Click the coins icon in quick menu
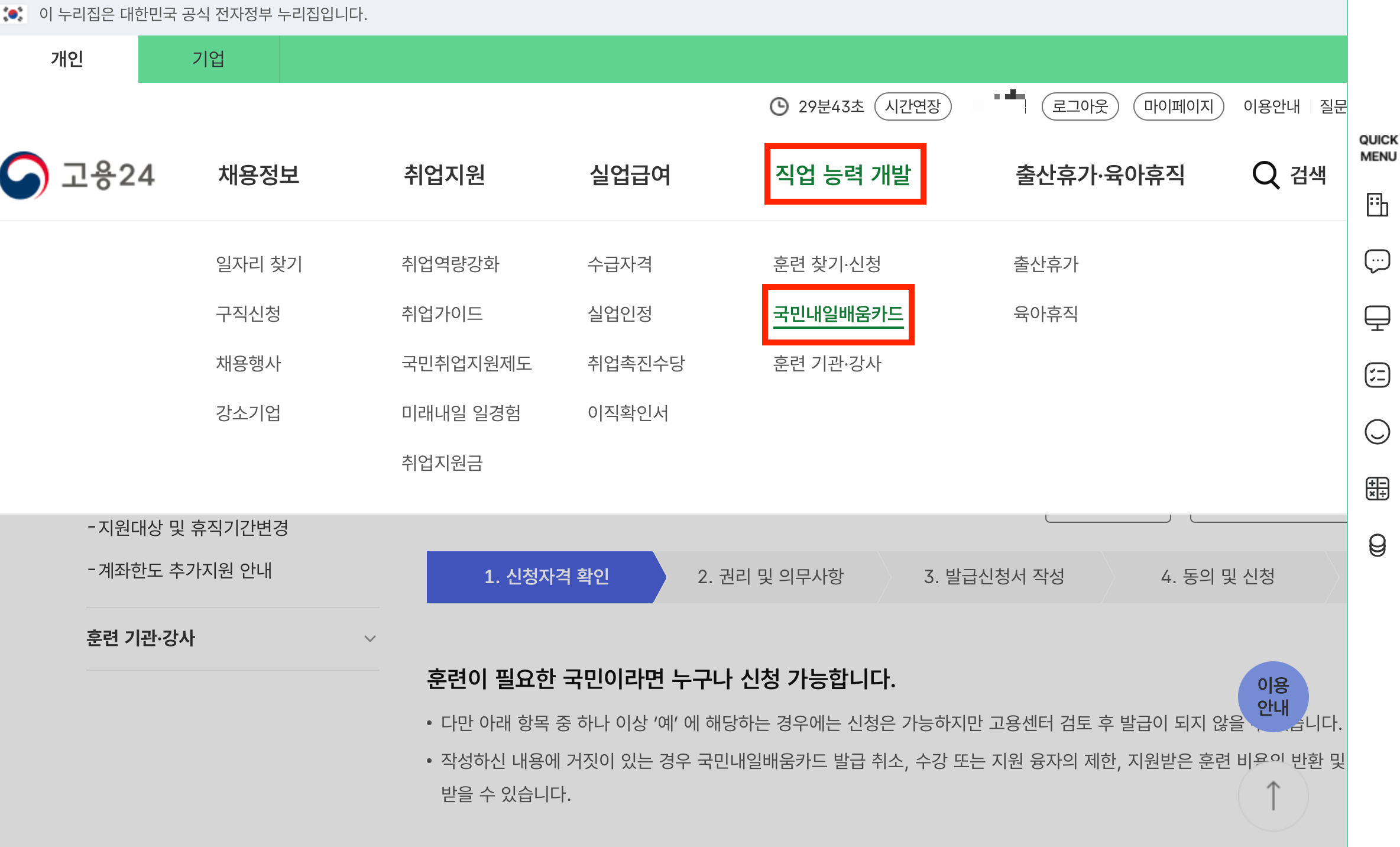This screenshot has height=847, width=1400. click(x=1377, y=545)
